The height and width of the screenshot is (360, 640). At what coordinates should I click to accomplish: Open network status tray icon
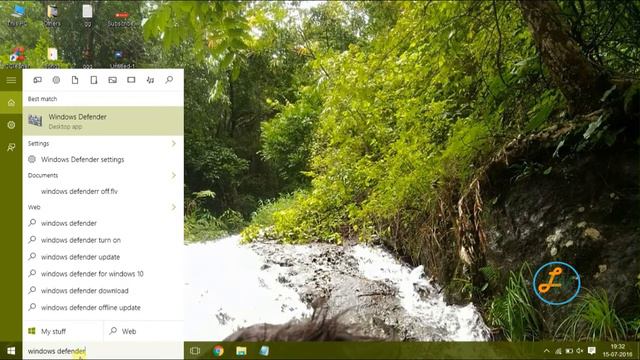coord(558,351)
